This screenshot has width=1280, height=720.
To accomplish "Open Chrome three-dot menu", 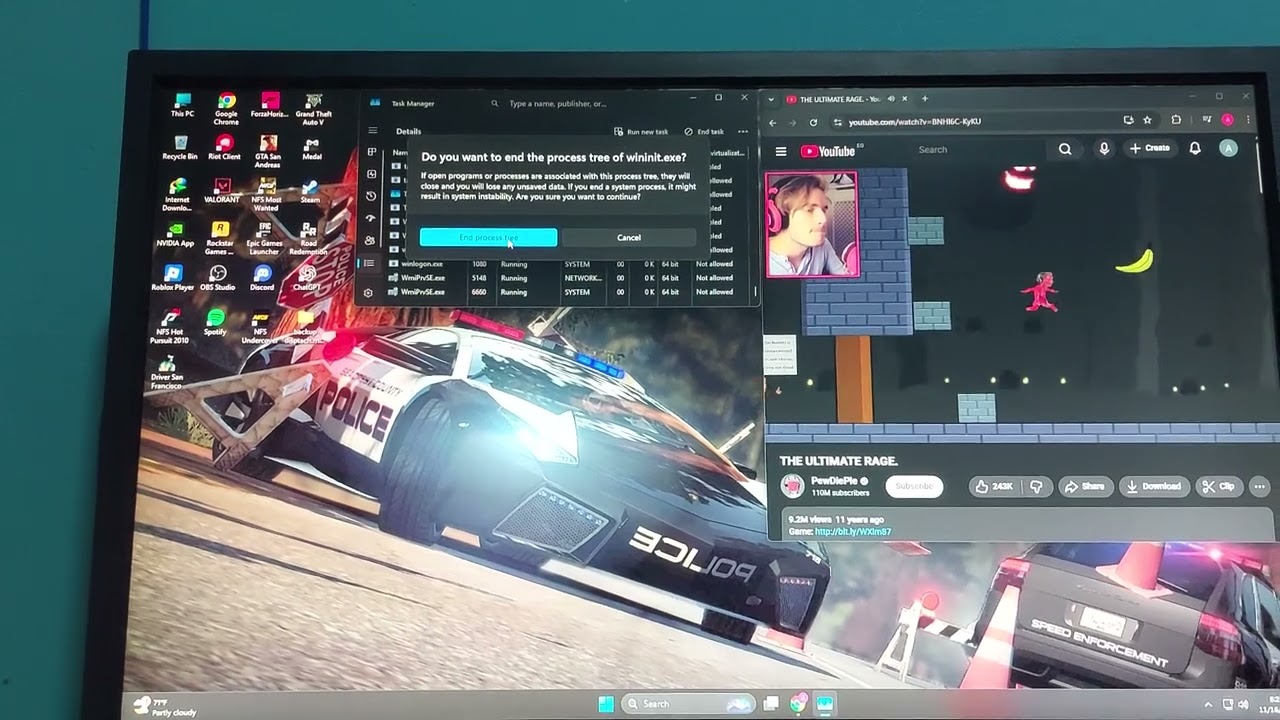I will click(1248, 120).
